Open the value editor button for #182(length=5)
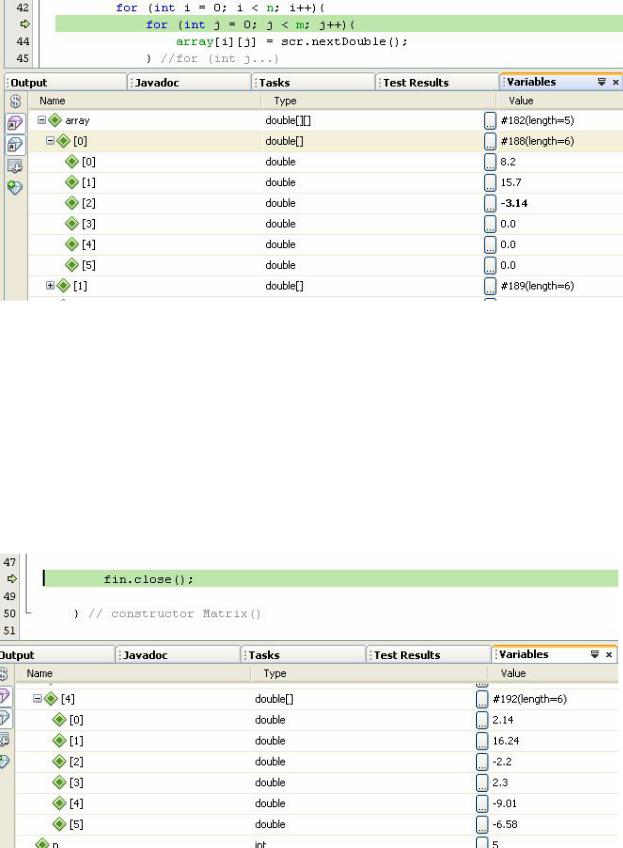This screenshot has width=623, height=848. (x=490, y=121)
